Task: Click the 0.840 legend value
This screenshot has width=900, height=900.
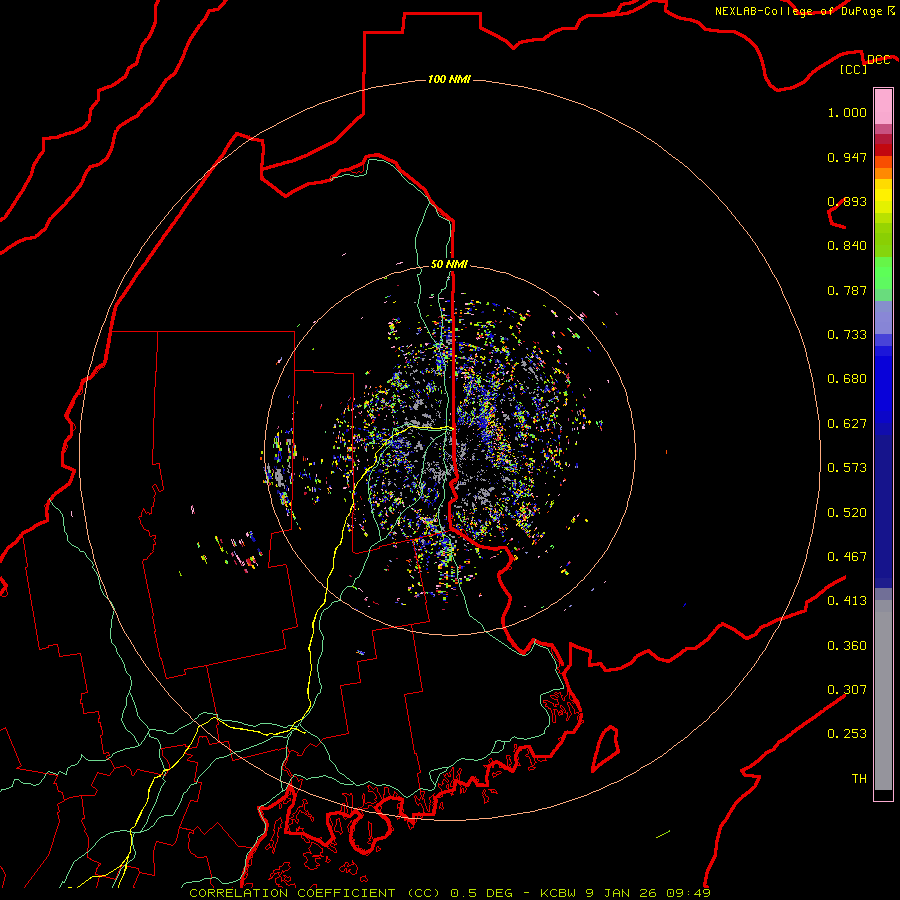Action: (x=847, y=246)
